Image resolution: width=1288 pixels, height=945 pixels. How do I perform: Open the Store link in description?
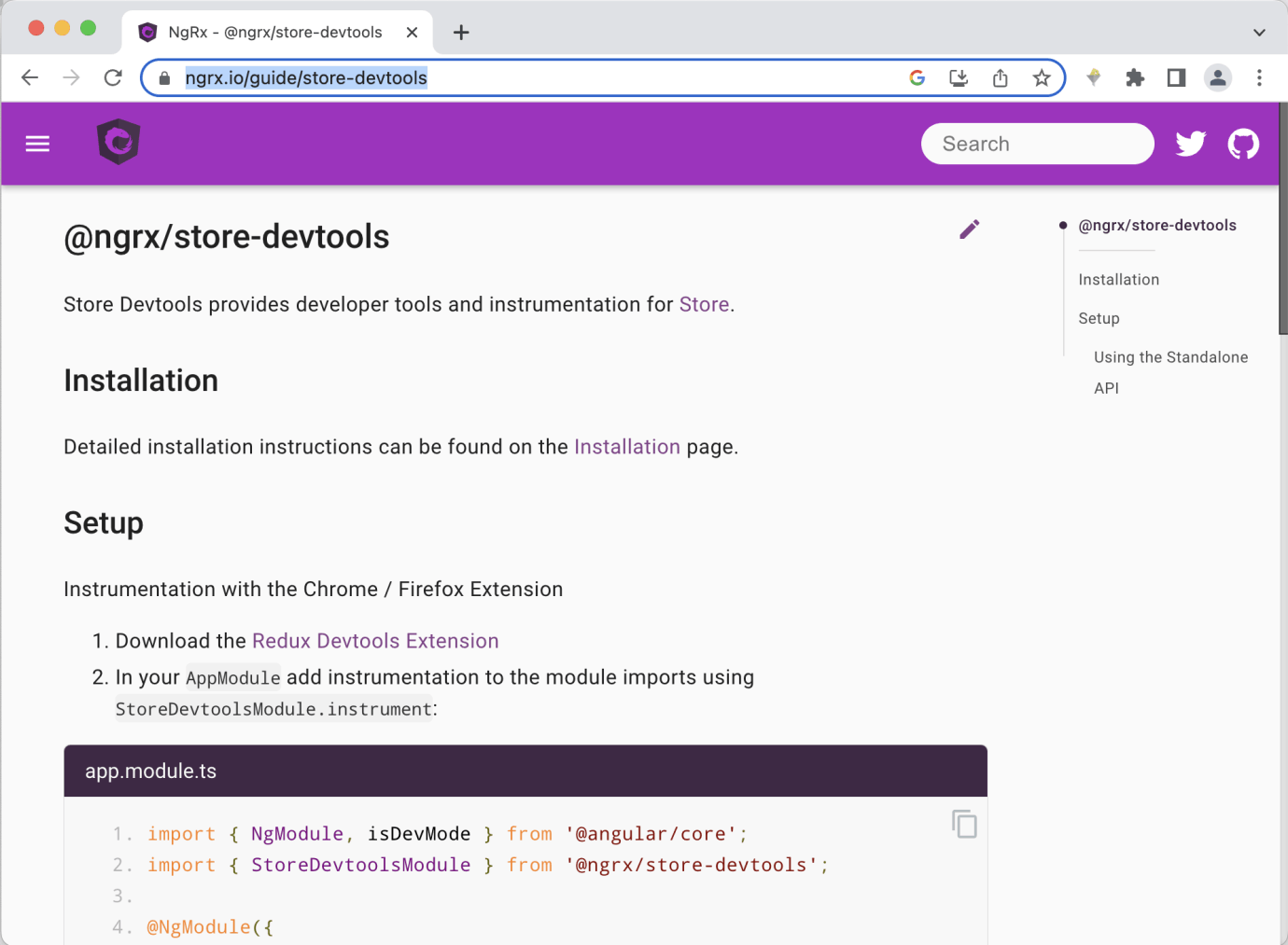click(x=704, y=305)
